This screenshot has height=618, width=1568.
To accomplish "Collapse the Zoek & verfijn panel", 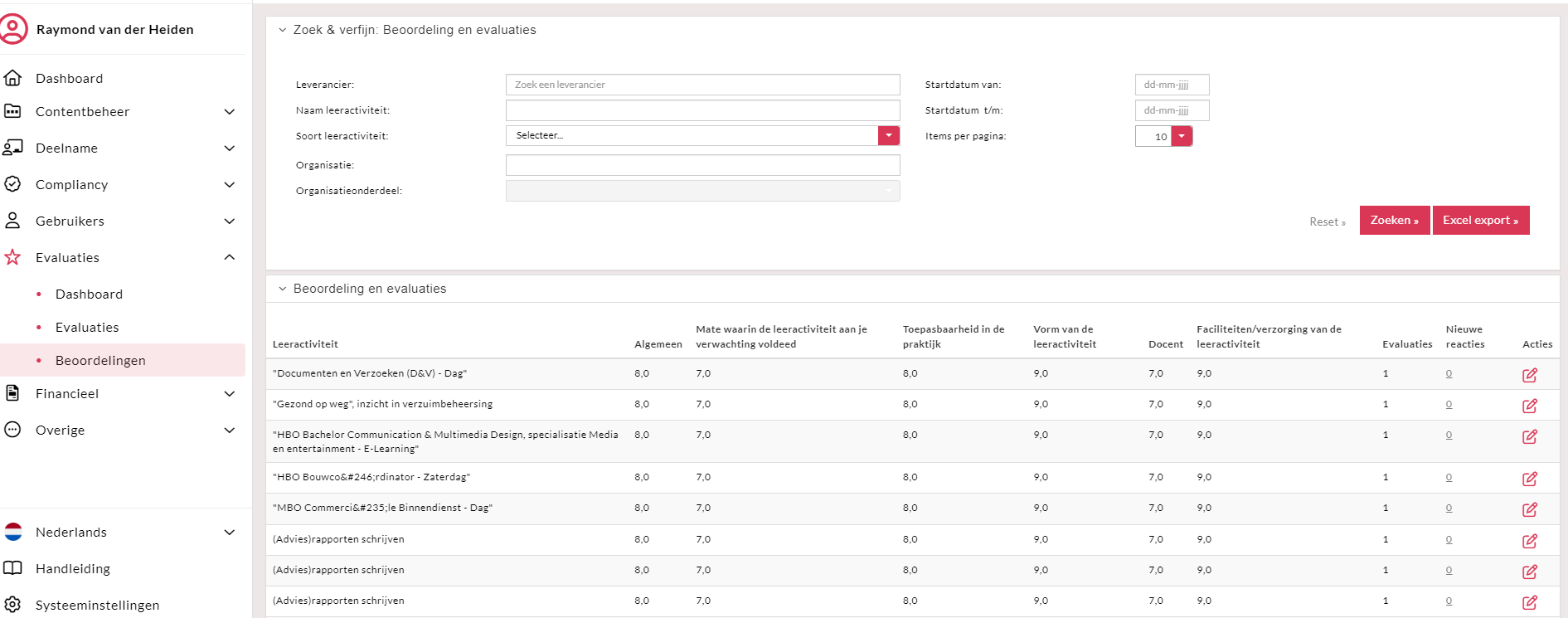I will [x=283, y=30].
